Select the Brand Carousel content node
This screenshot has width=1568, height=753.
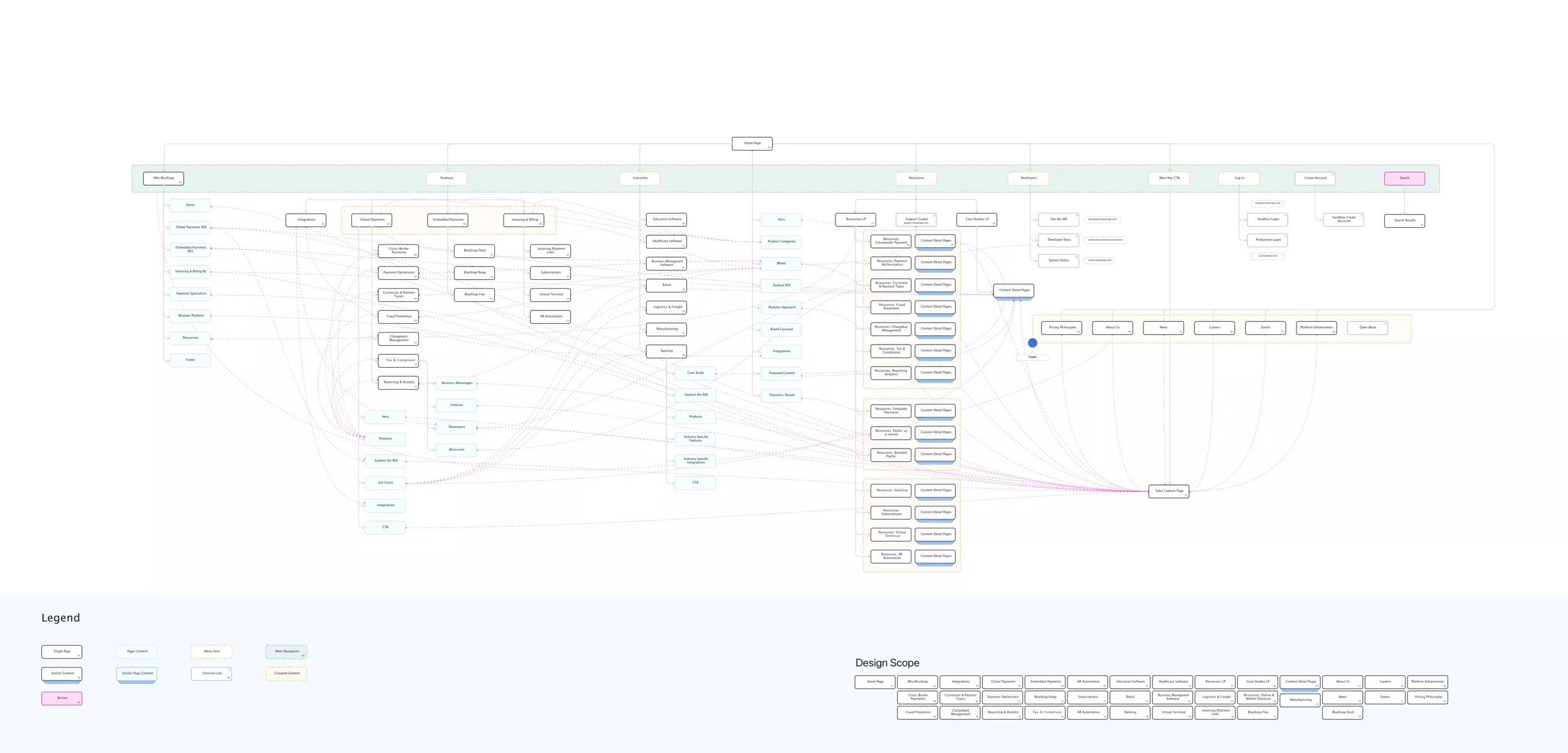[x=781, y=329]
